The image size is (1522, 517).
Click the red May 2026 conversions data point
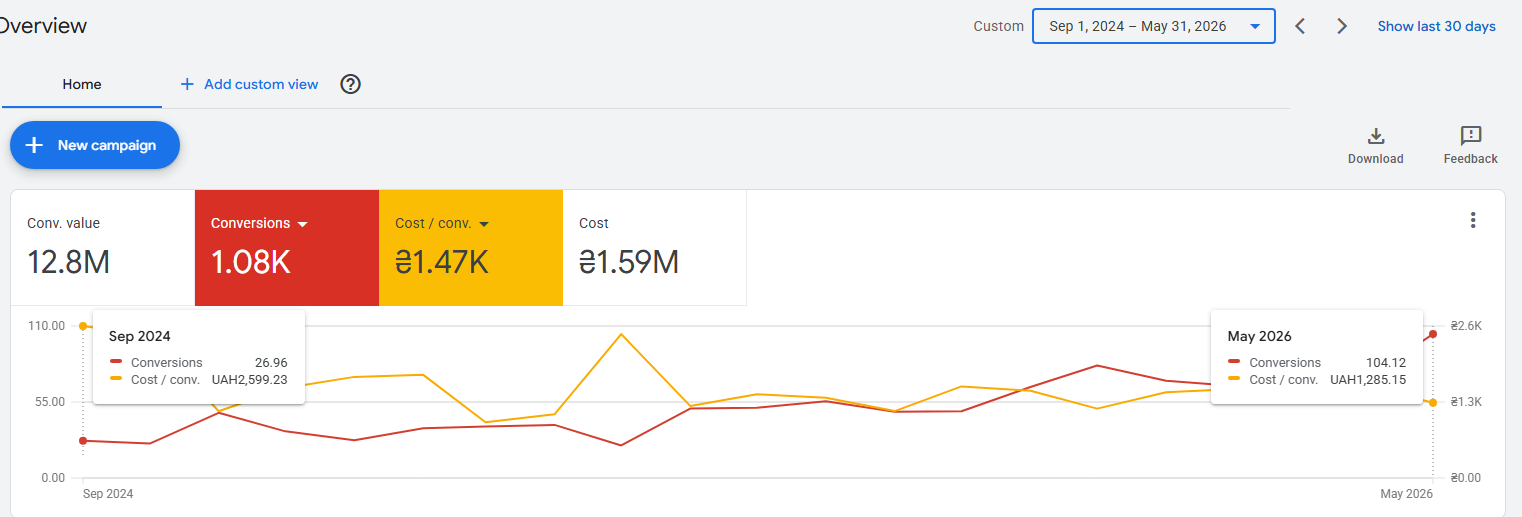pos(1433,334)
